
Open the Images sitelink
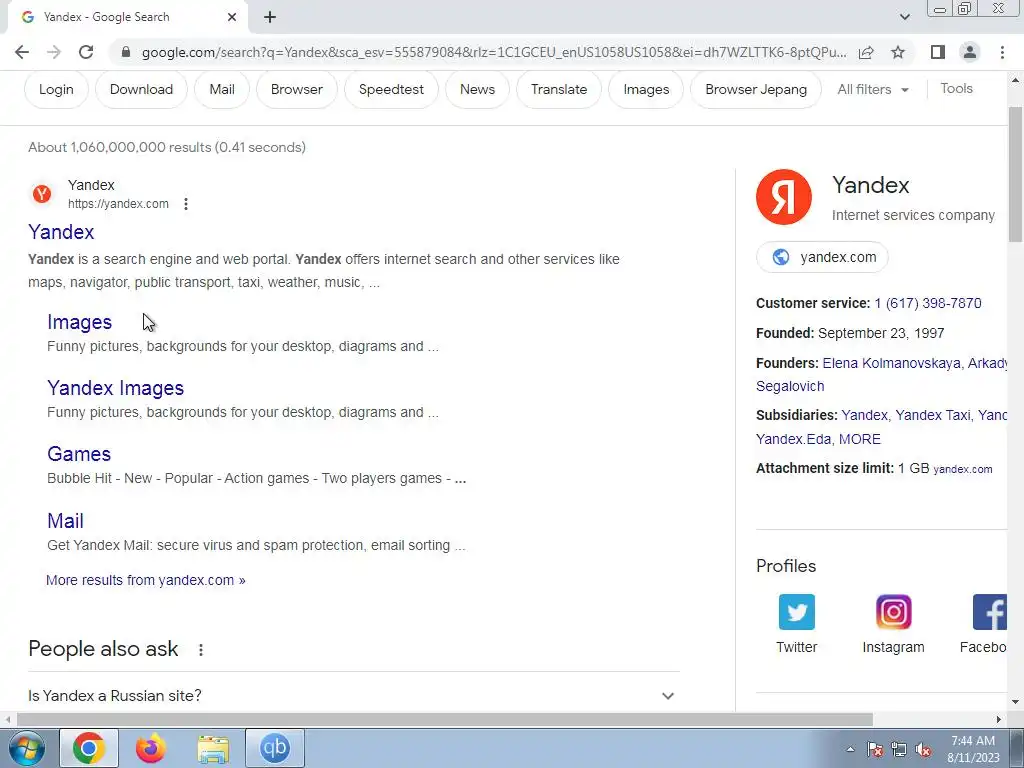click(80, 322)
